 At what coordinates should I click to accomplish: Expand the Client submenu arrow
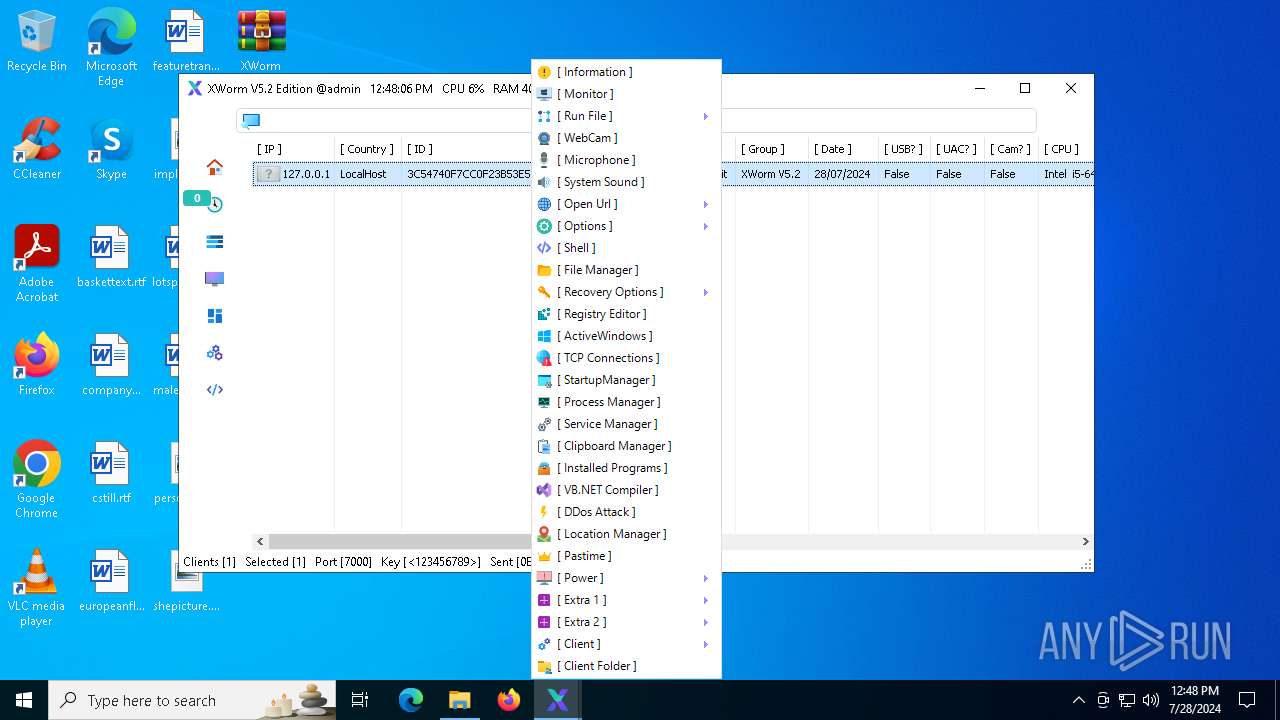[x=706, y=644]
